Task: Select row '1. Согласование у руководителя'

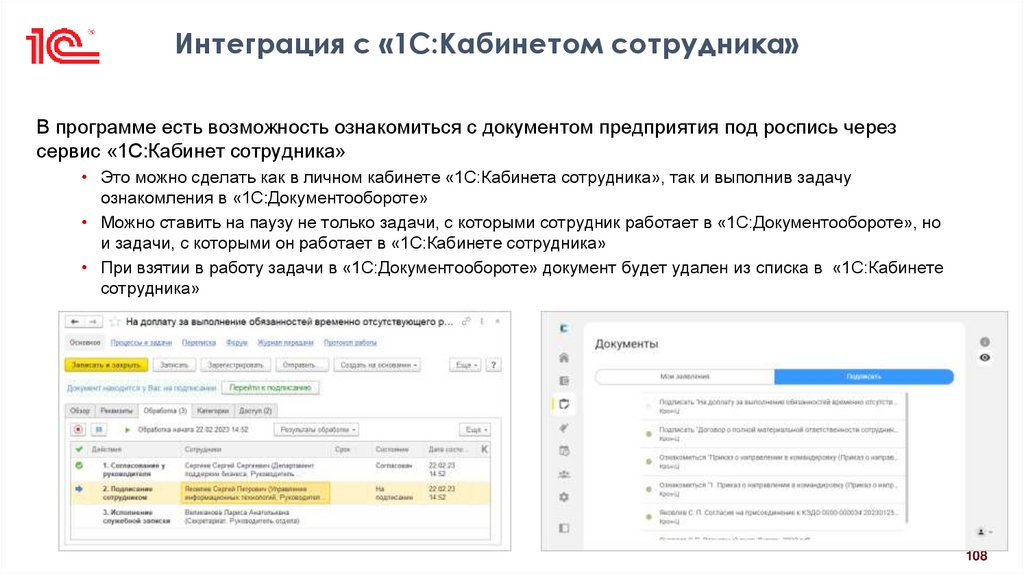Action: tap(280, 470)
